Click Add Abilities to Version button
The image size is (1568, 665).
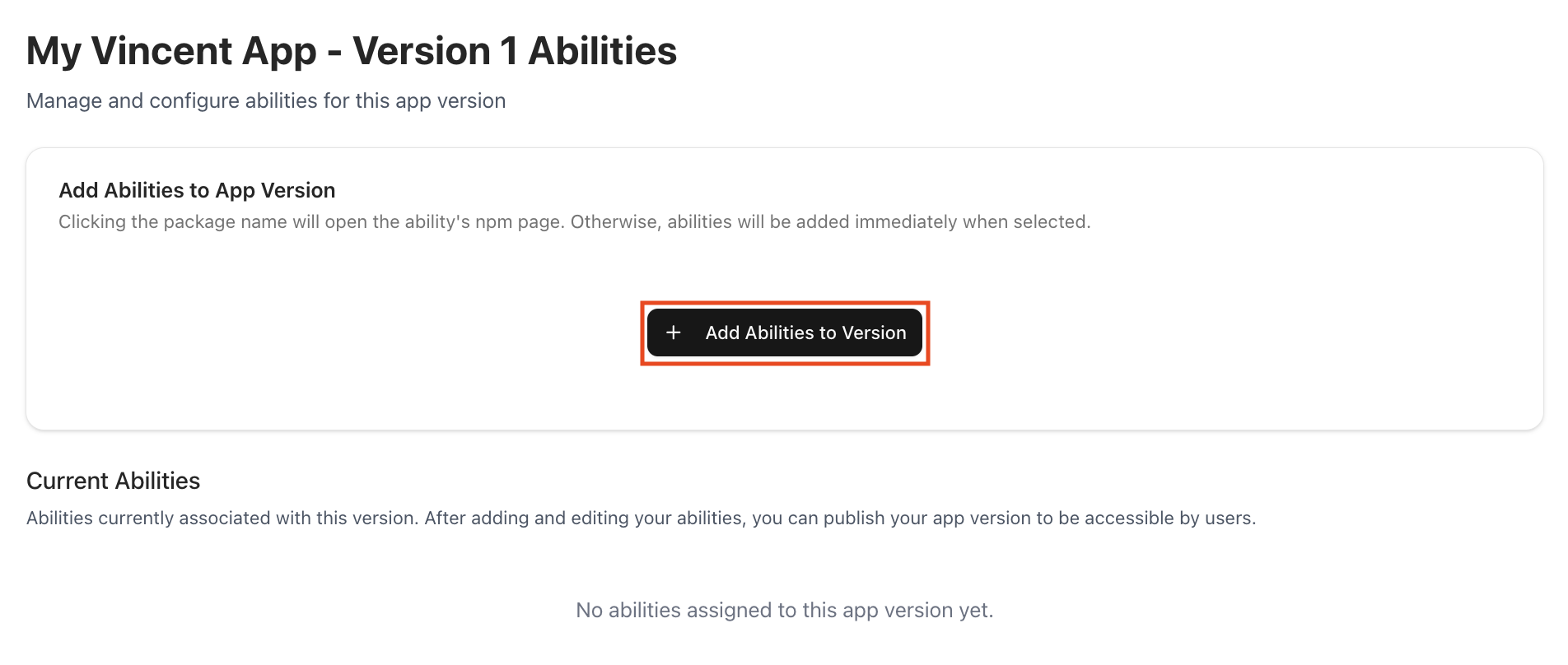tap(785, 332)
